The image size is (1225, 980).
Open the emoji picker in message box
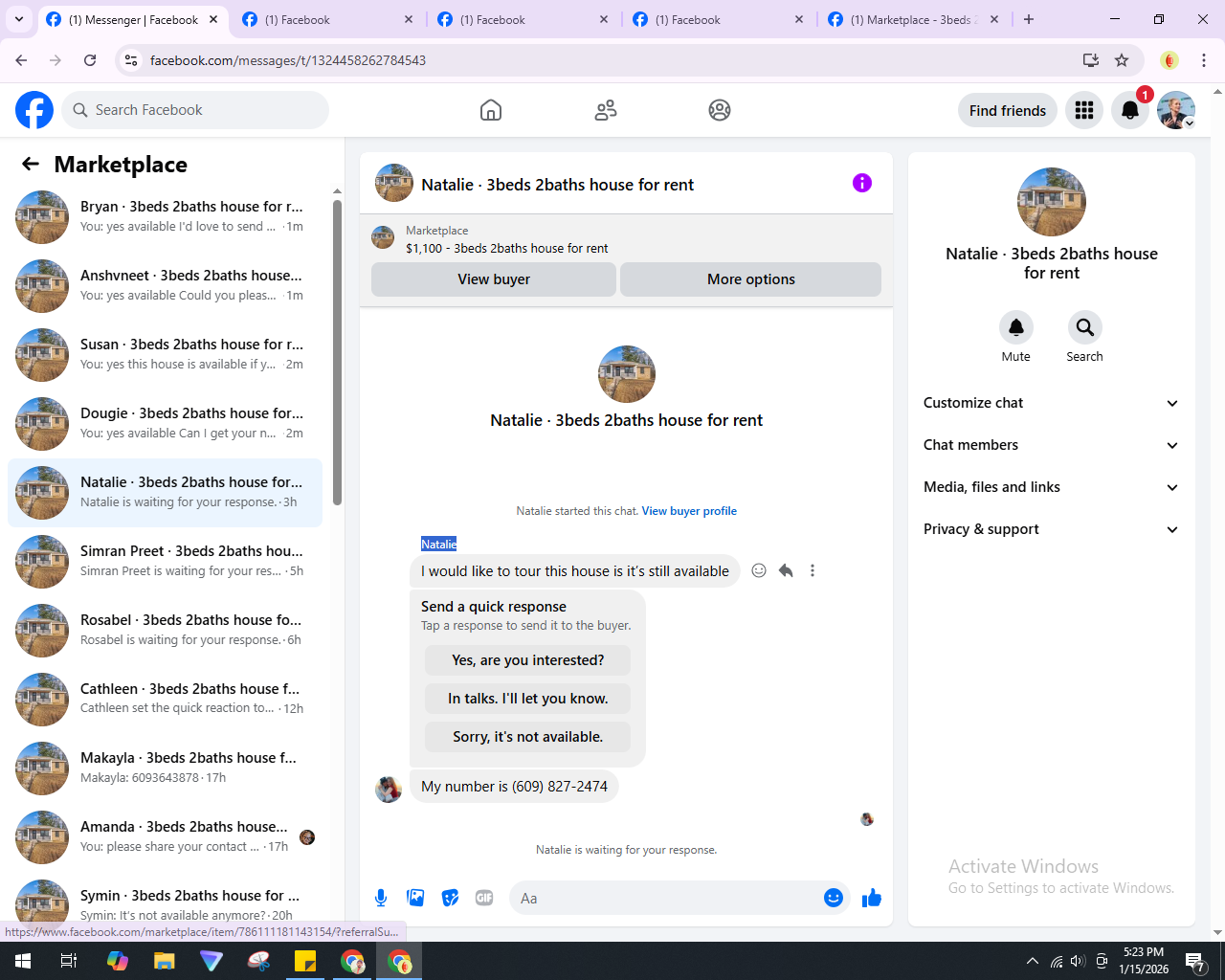point(834,898)
